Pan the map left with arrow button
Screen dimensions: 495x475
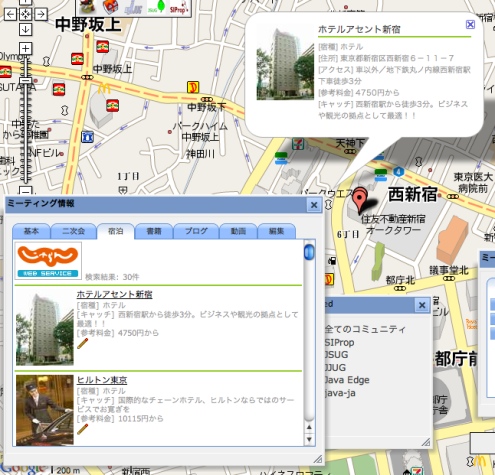point(11,14)
